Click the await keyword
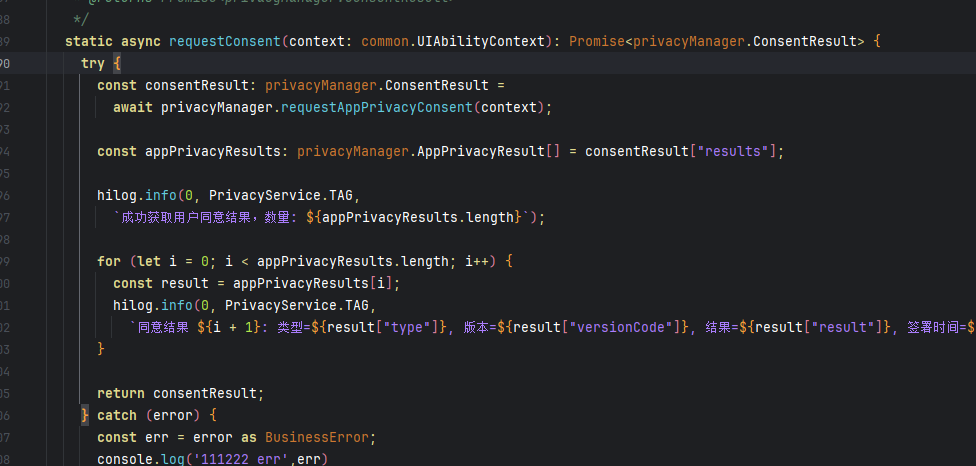Screen dimensions: 976x466 [x=132, y=107]
